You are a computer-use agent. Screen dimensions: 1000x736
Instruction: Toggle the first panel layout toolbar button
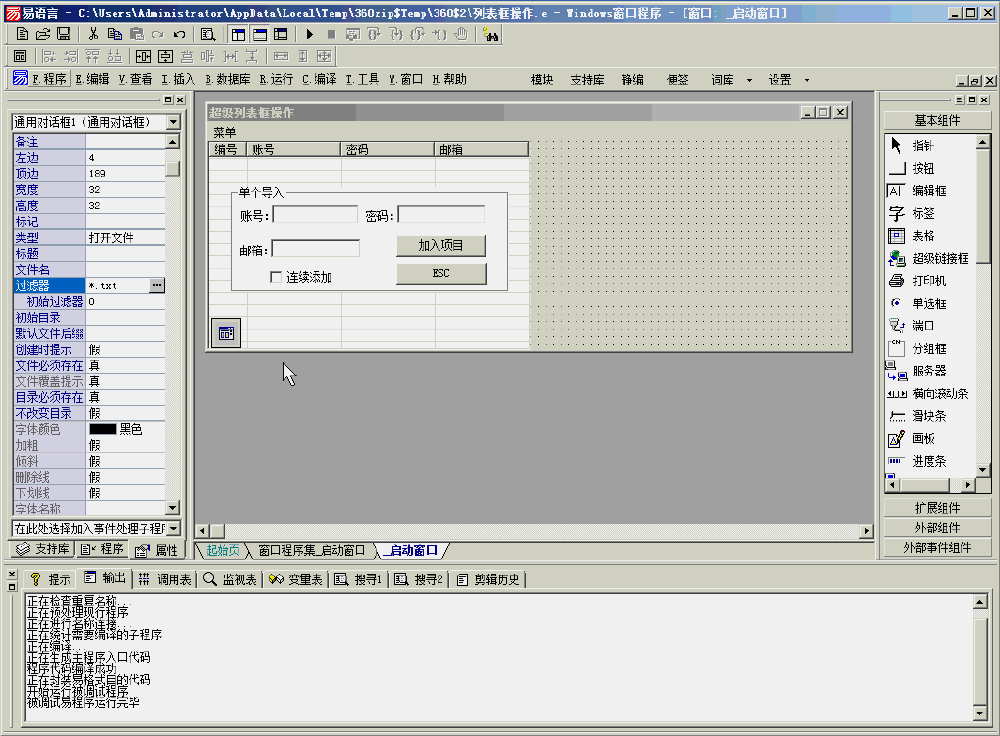(239, 34)
